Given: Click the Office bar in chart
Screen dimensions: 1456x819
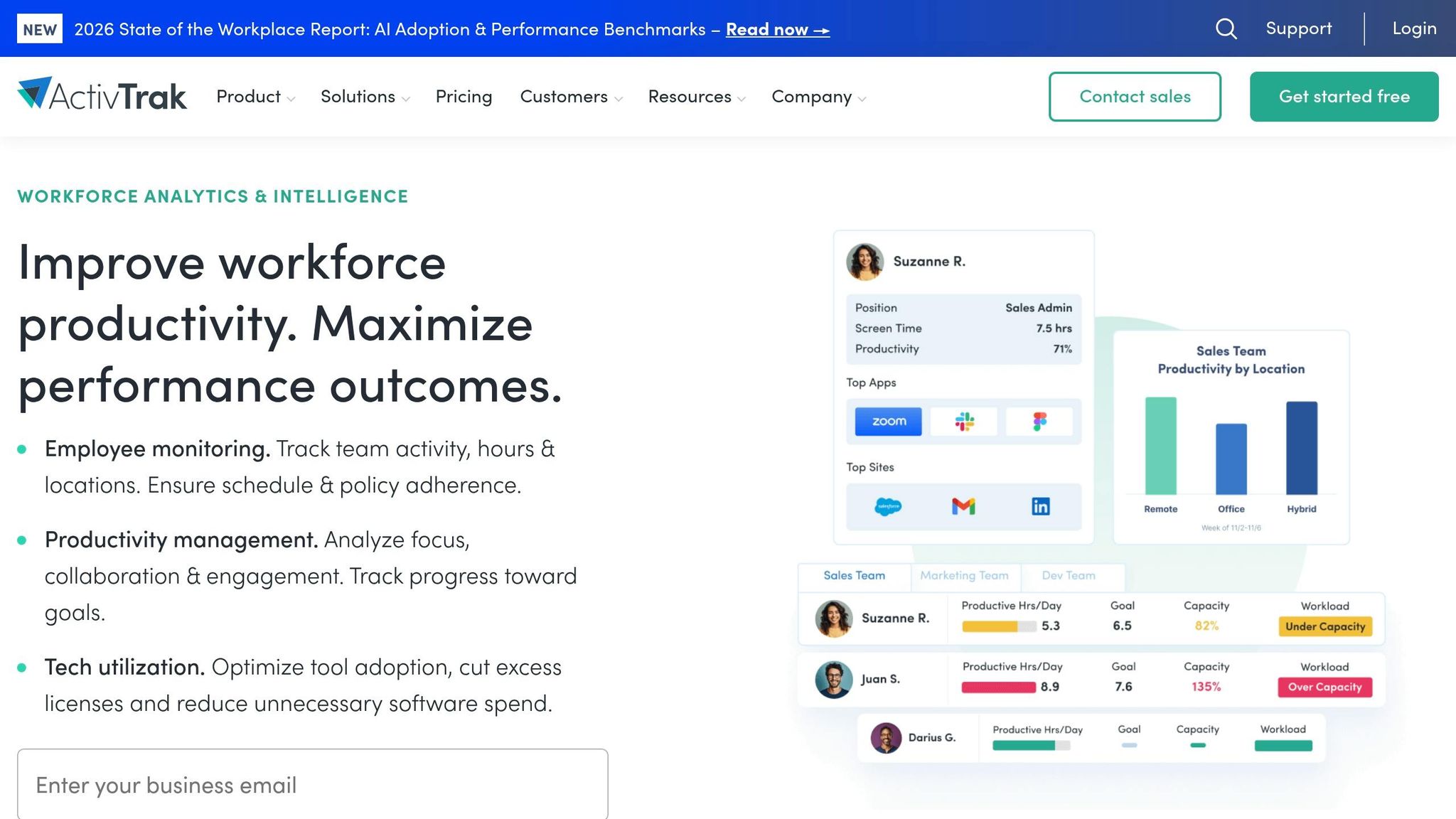Looking at the screenshot, I should (1231, 459).
